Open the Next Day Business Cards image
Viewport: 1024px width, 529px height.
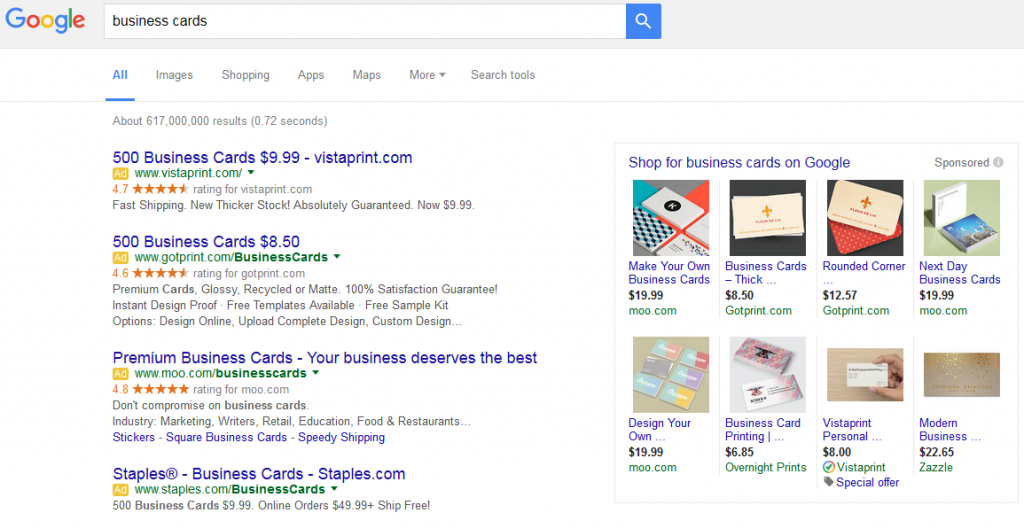pyautogui.click(x=961, y=218)
